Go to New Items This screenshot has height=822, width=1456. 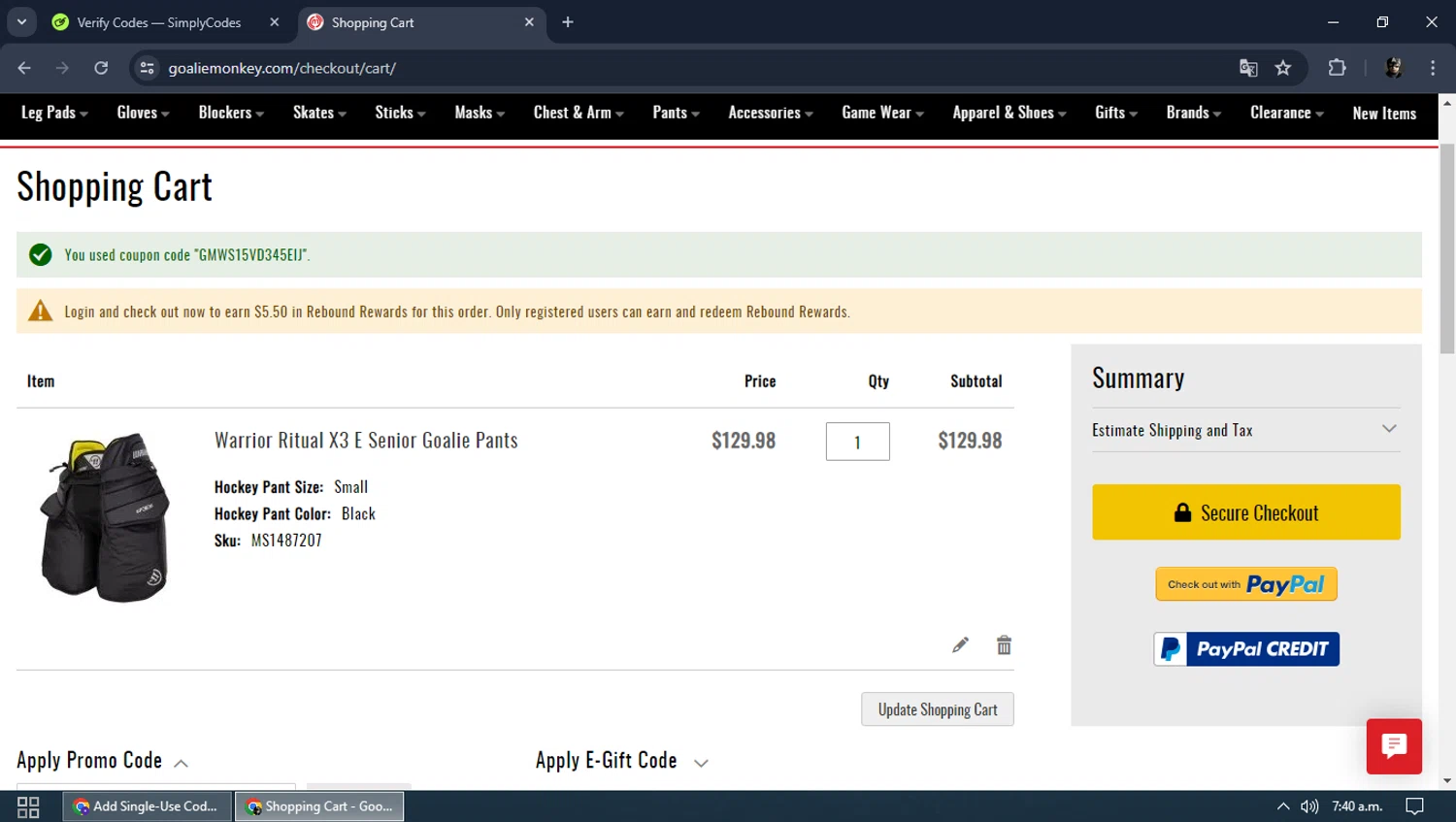pyautogui.click(x=1384, y=114)
